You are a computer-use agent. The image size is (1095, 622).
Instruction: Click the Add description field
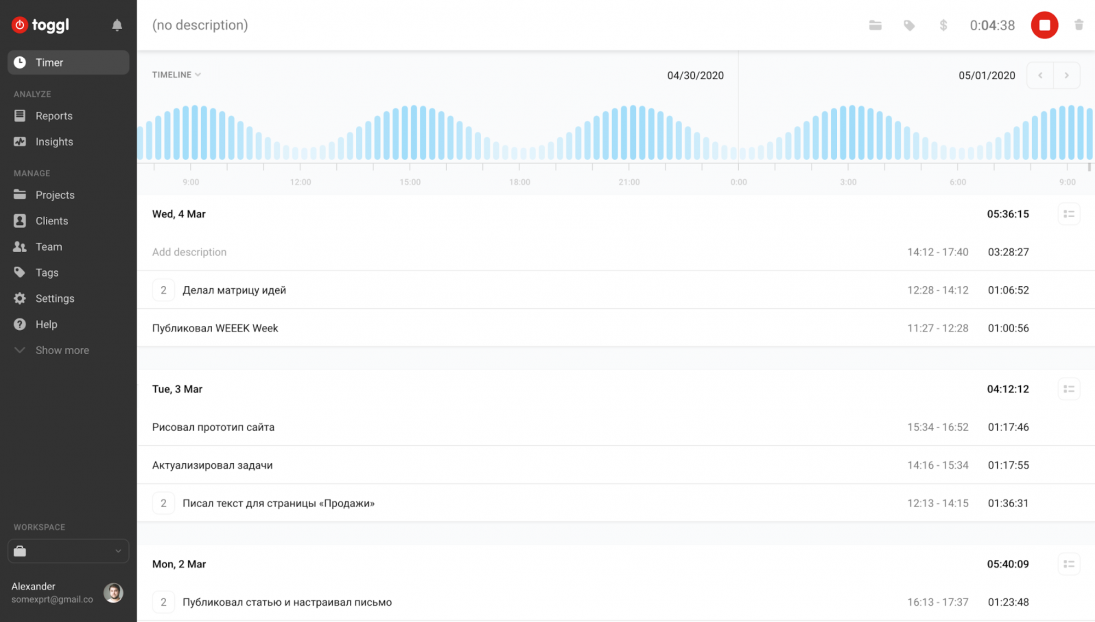[x=190, y=252]
